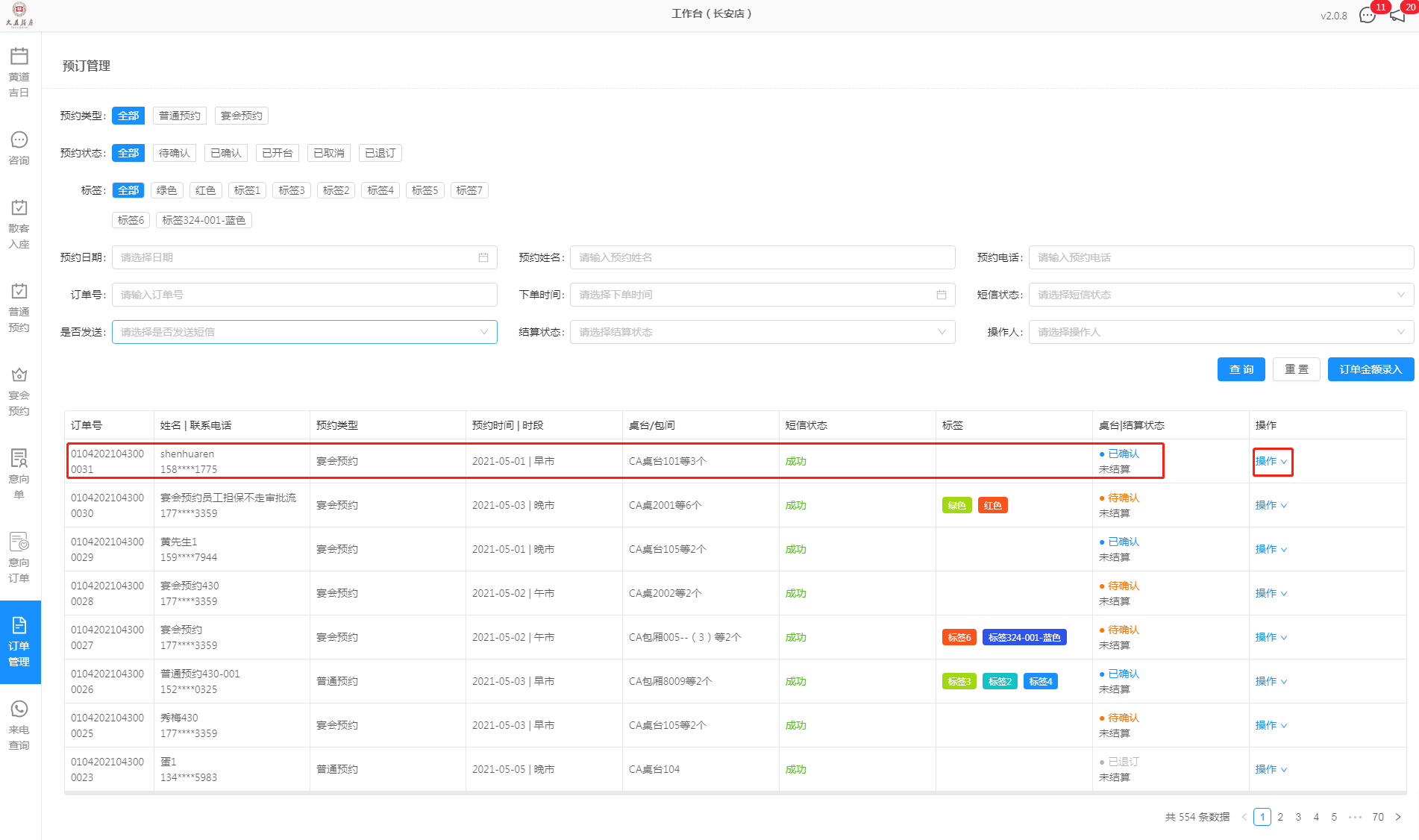Select 全部 for 预约状态 filter
The width and height of the screenshot is (1419, 840).
(128, 153)
